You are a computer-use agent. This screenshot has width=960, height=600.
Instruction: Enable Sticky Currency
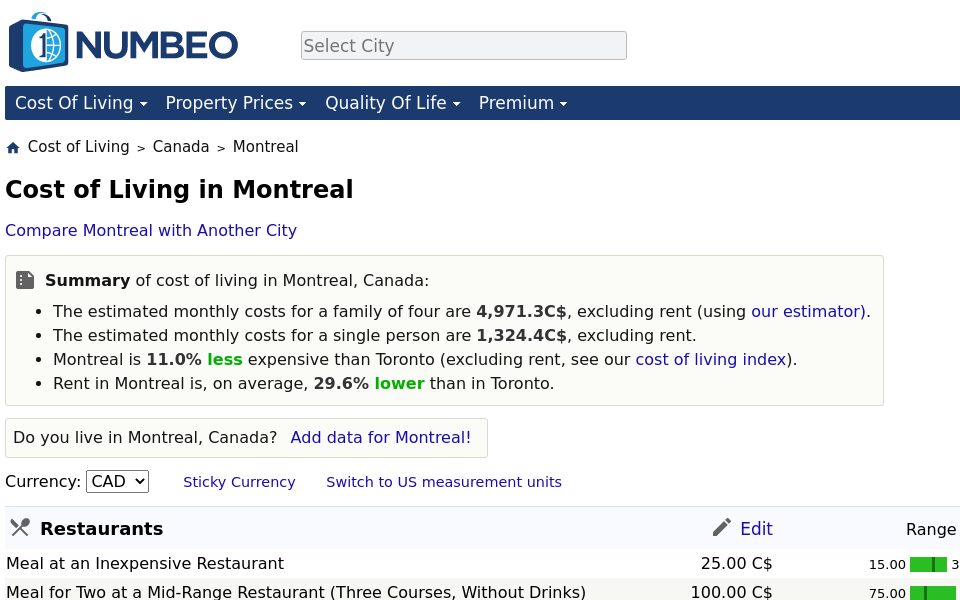pyautogui.click(x=239, y=482)
